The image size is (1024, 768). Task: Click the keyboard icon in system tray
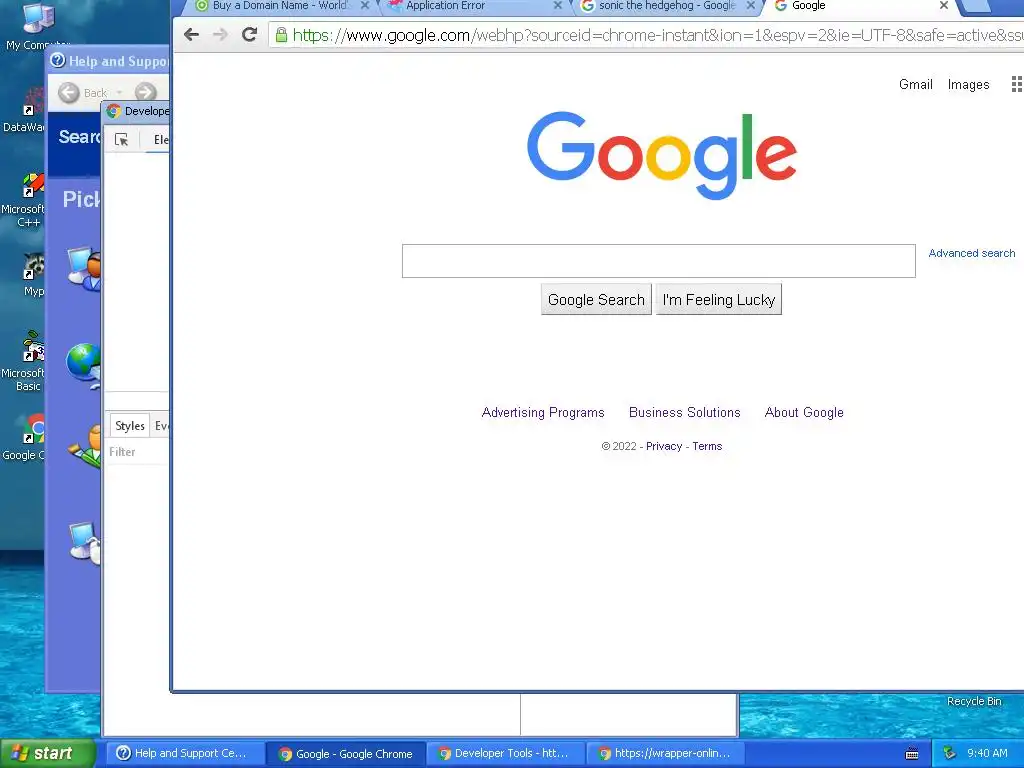(912, 754)
